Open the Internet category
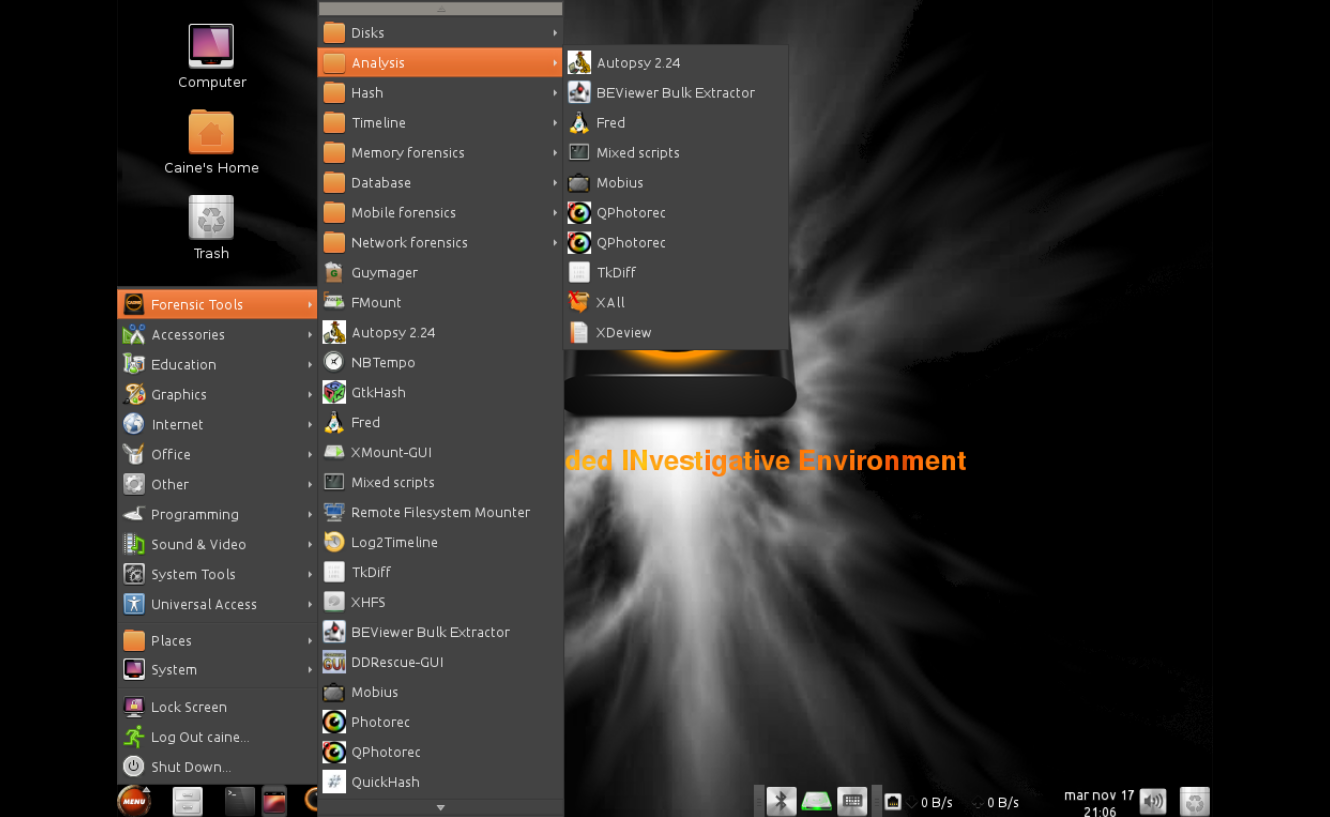Image resolution: width=1330 pixels, height=817 pixels. tap(217, 424)
